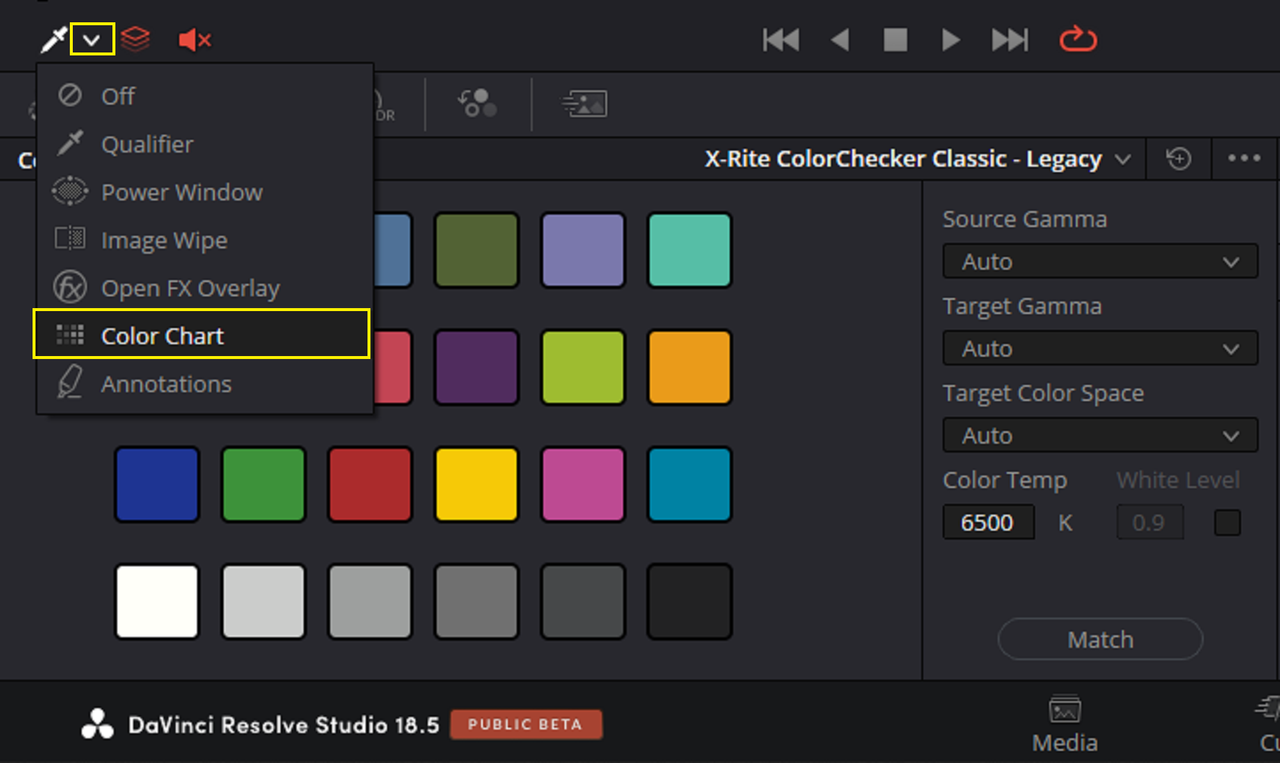Jump to first frame playback button
The image size is (1280, 763).
tap(781, 40)
